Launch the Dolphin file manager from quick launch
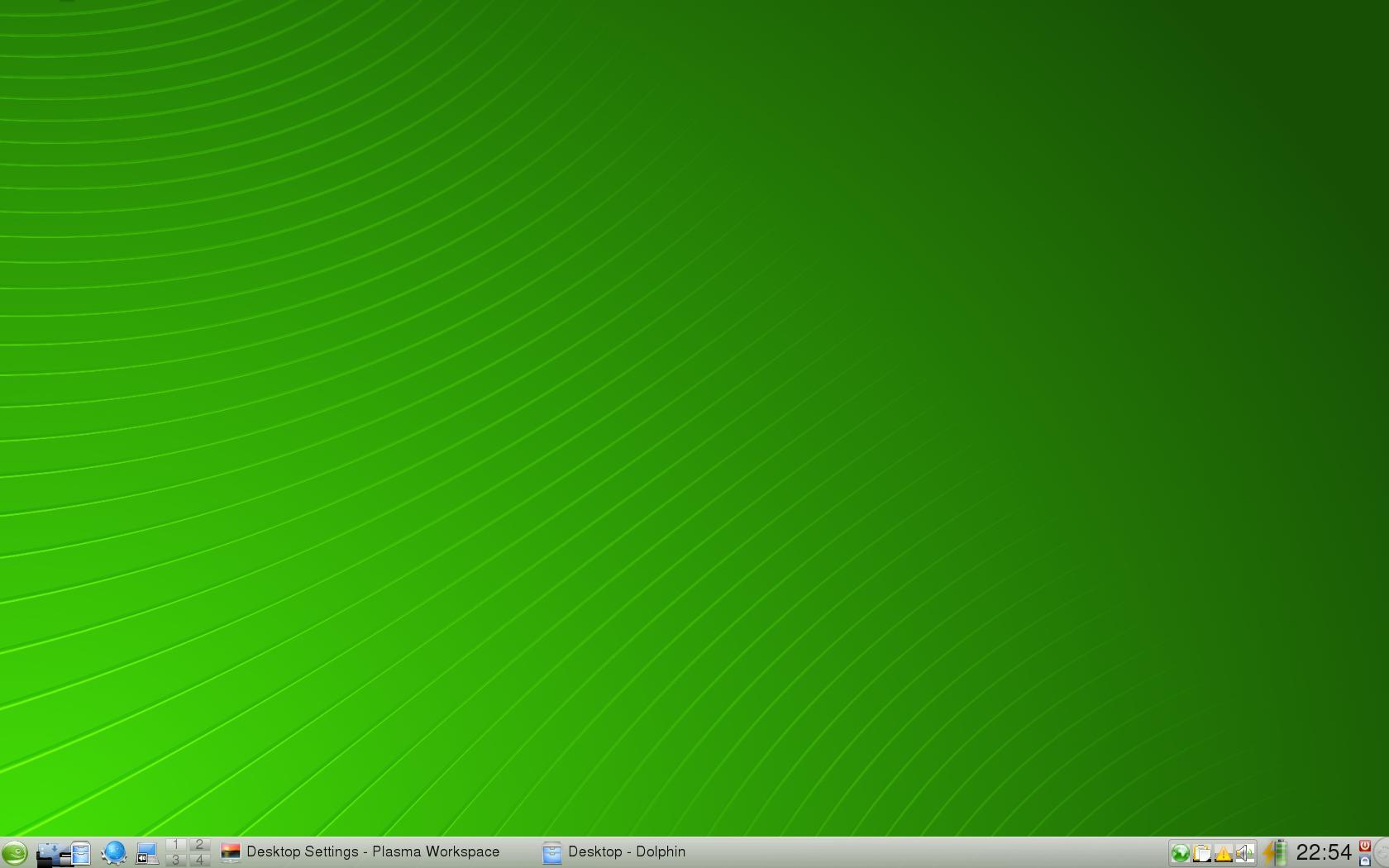Image resolution: width=1389 pixels, height=868 pixels. (81, 852)
